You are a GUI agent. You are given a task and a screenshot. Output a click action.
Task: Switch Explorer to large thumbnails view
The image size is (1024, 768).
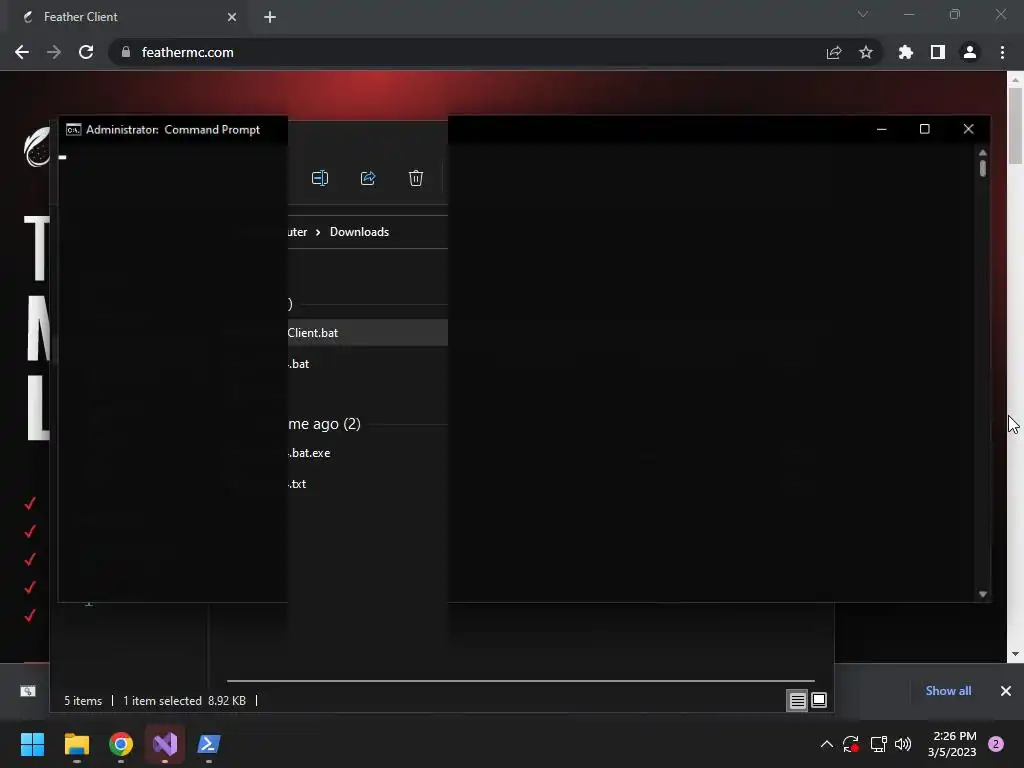pyautogui.click(x=818, y=700)
